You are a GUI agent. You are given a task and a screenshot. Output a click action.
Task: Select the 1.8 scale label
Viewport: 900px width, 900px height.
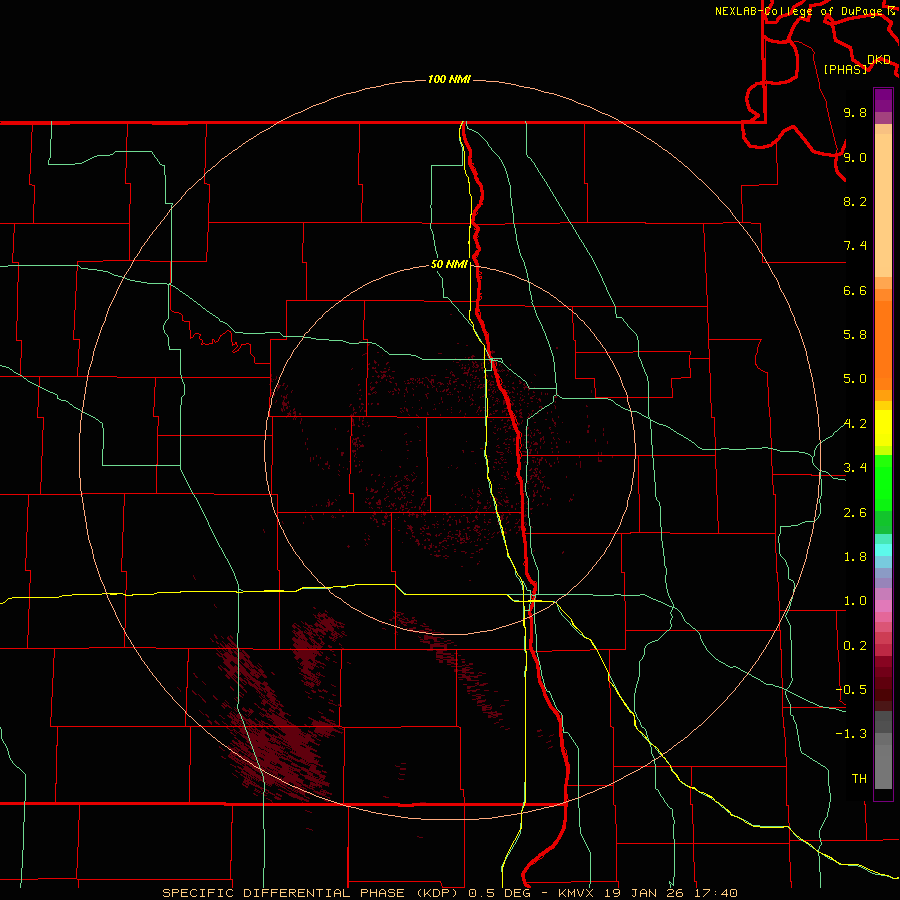[x=855, y=557]
